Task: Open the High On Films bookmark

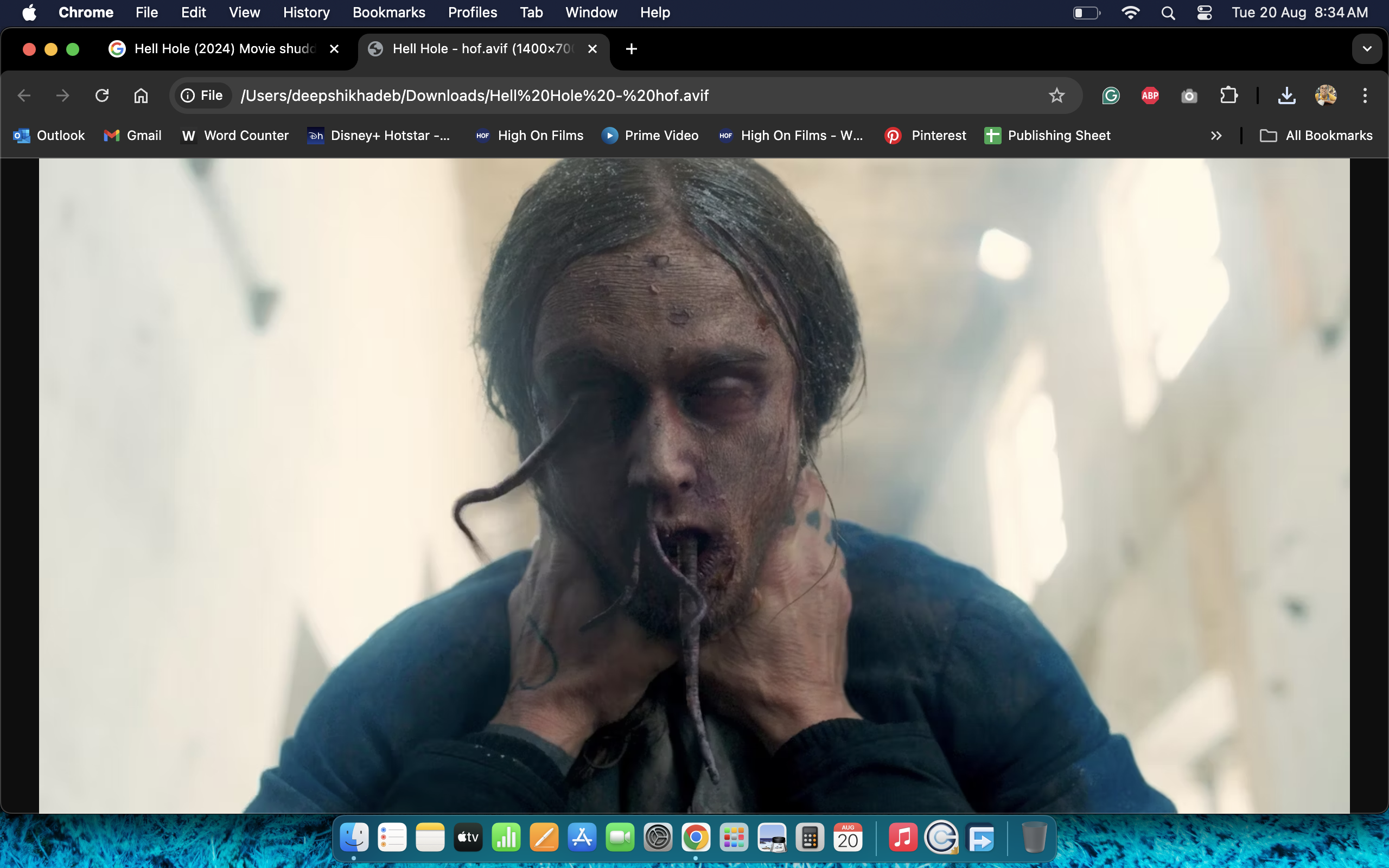Action: [x=530, y=136]
